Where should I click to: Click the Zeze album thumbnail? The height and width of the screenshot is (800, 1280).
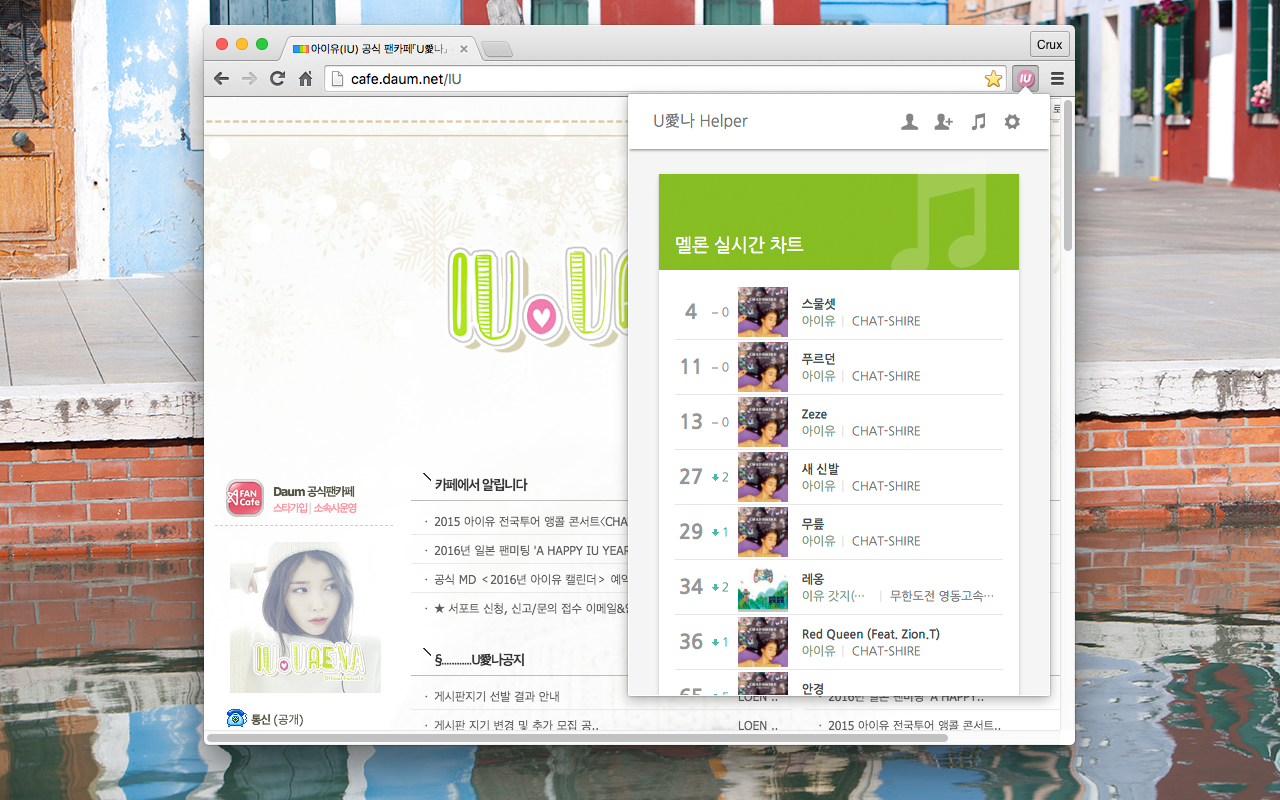pos(763,422)
